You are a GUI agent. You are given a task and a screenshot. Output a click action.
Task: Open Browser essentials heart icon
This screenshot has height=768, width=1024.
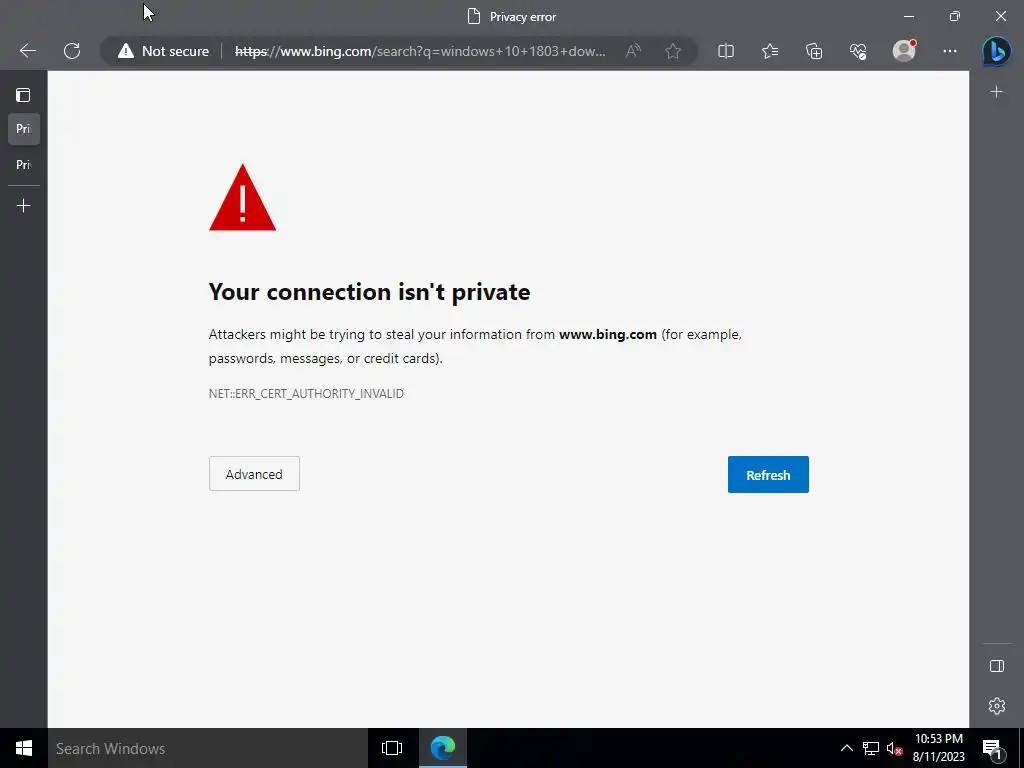click(858, 51)
